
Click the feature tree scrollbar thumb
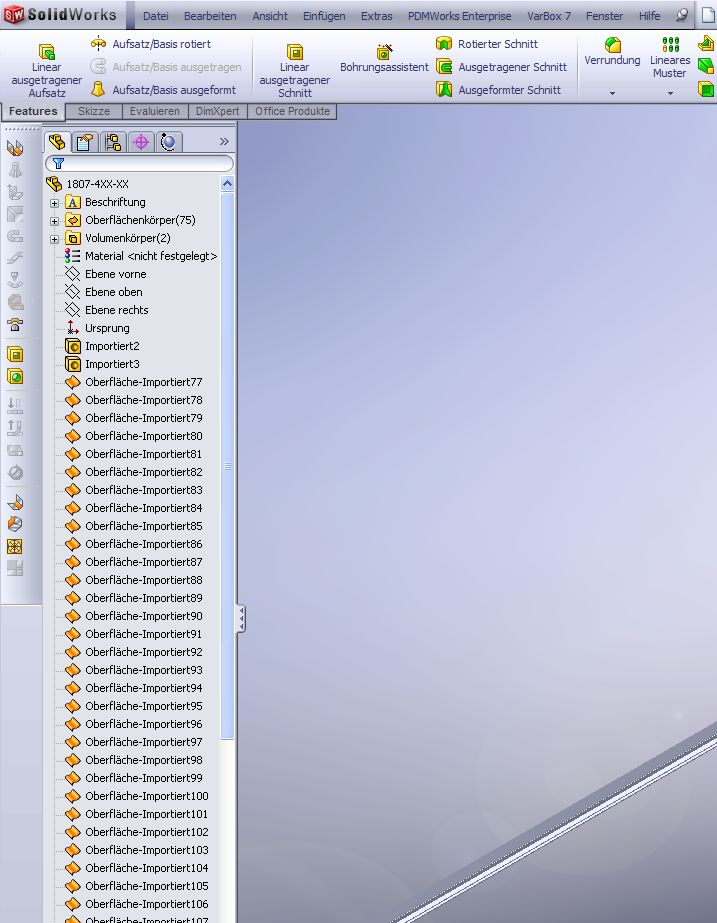tap(227, 465)
